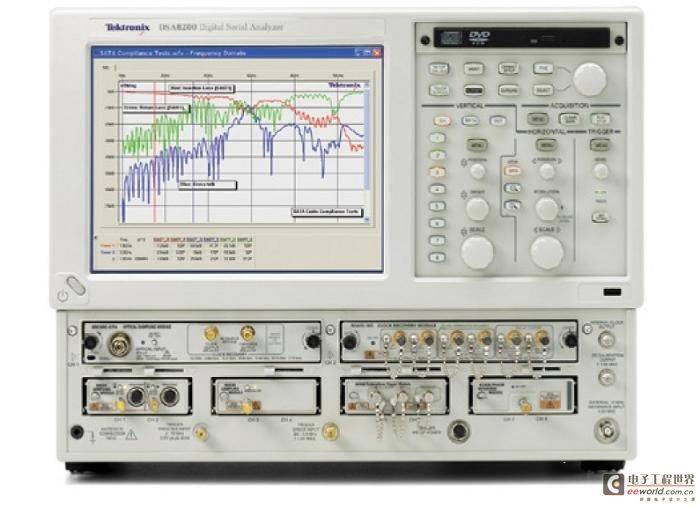Open the HORIZONTAL section MENU button

point(546,145)
